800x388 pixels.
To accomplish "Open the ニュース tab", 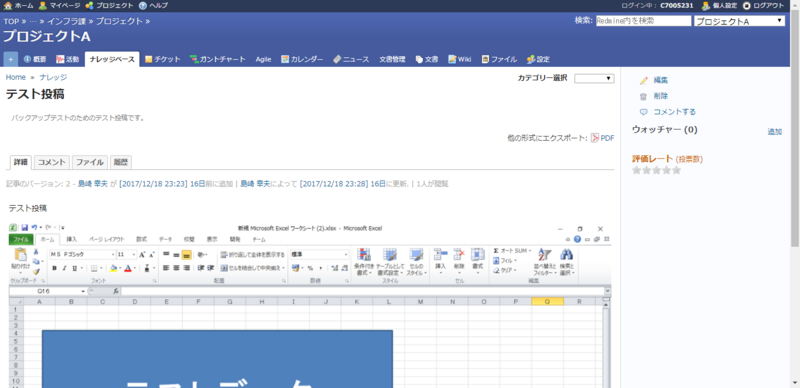I will point(351,59).
